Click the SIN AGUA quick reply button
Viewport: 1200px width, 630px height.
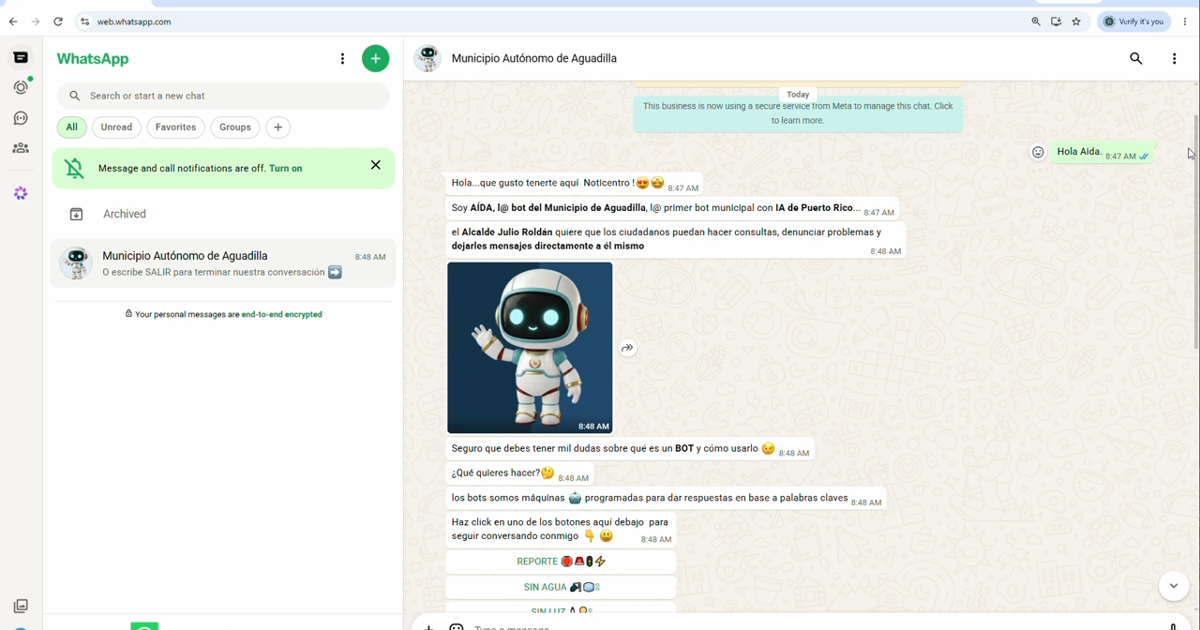[x=561, y=587]
